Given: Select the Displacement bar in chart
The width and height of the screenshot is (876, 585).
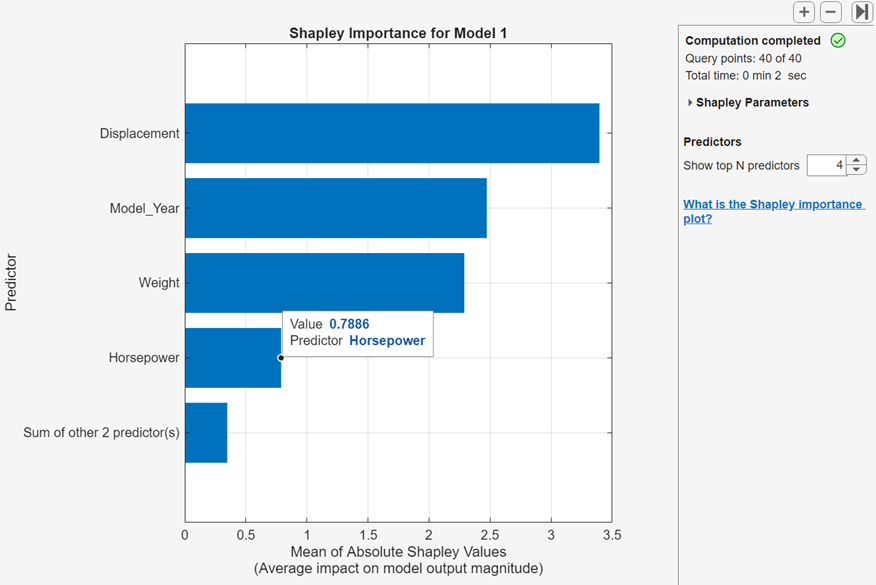Looking at the screenshot, I should click(391, 133).
